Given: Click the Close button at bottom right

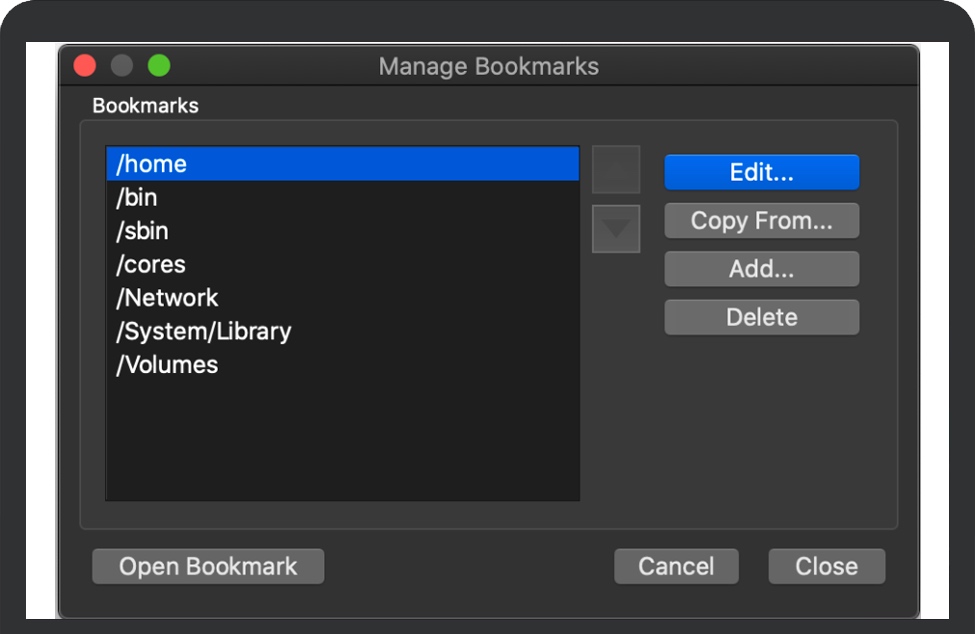Looking at the screenshot, I should tap(826, 566).
